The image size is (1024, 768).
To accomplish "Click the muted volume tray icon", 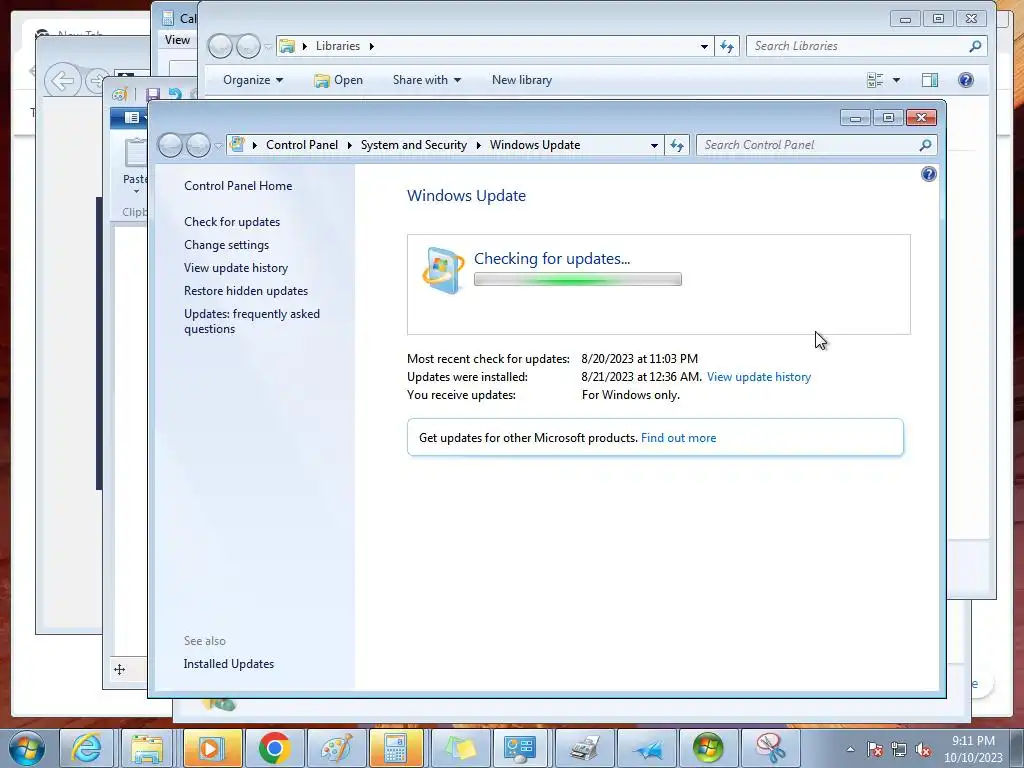I will 923,749.
